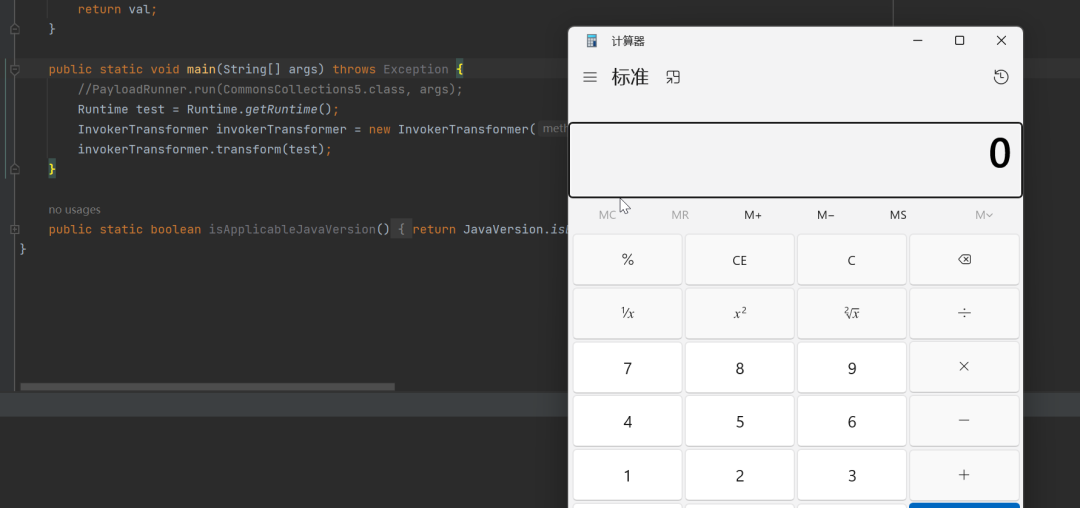The image size is (1080, 508).
Task: Click the MR memory recall button
Action: coord(680,215)
